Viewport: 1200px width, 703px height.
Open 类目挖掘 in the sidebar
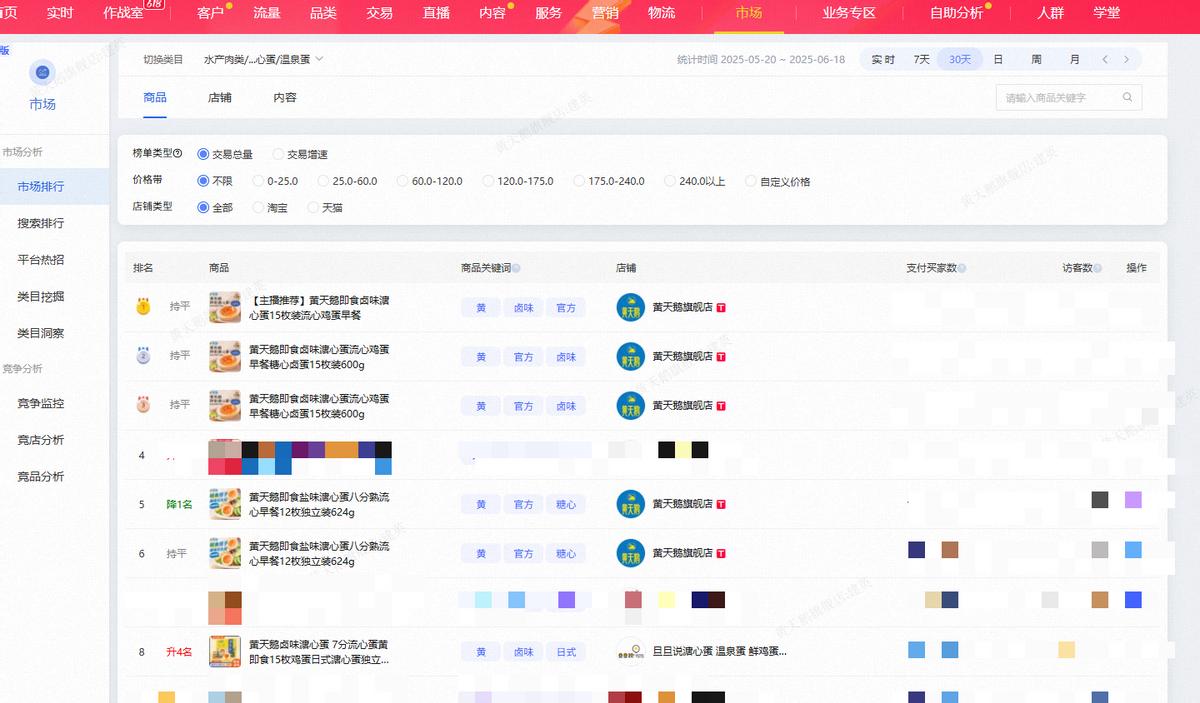point(41,297)
